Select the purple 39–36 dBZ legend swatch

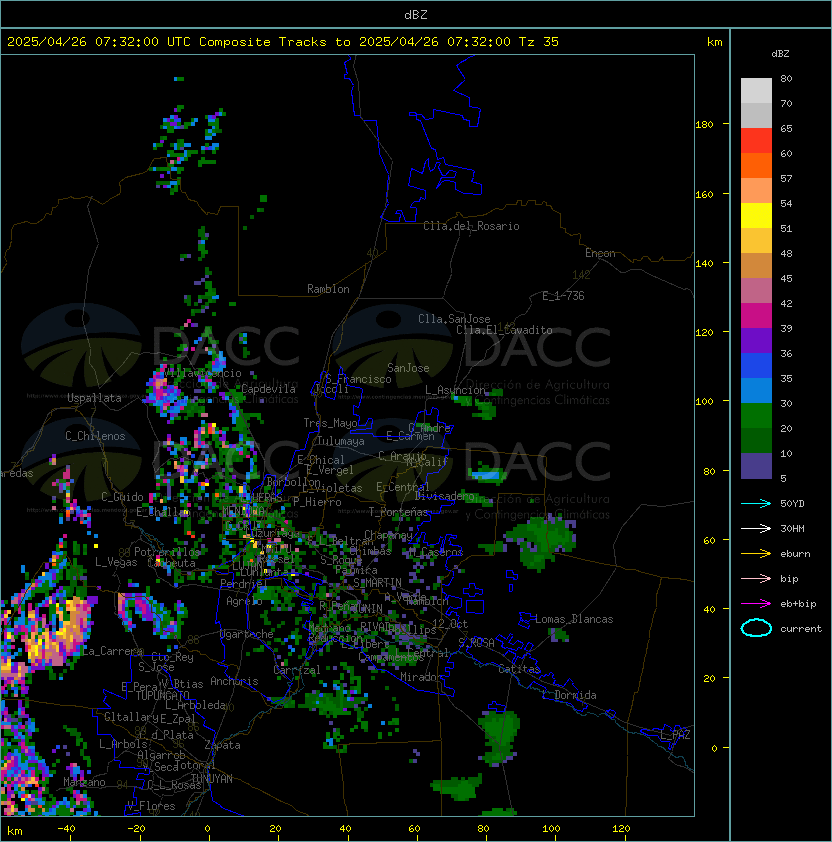click(x=756, y=340)
